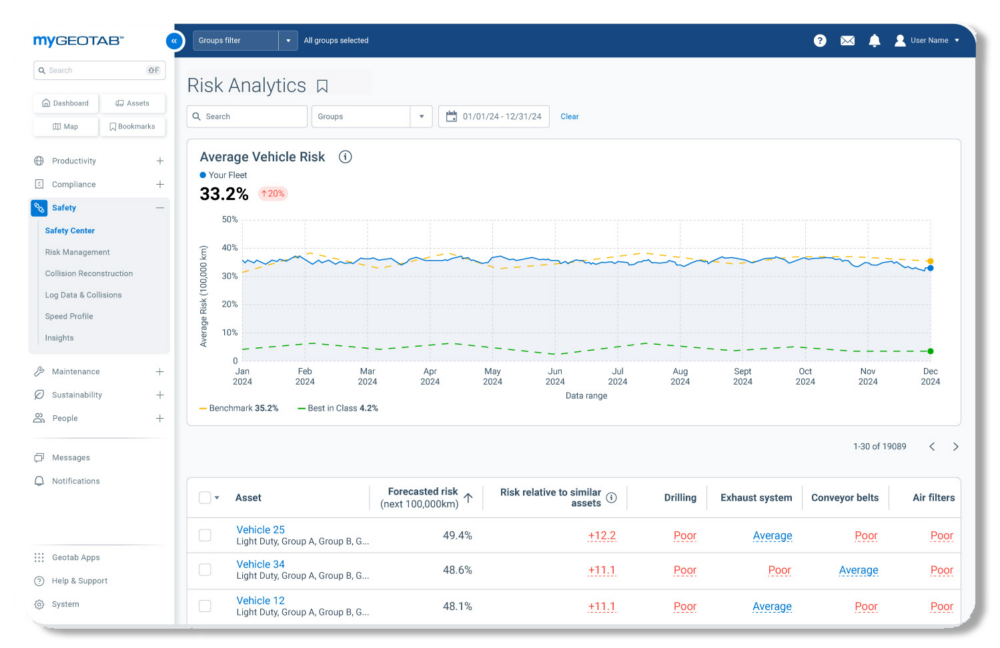
Task: Open the Vehicle 12 asset link
Action: pyautogui.click(x=260, y=601)
